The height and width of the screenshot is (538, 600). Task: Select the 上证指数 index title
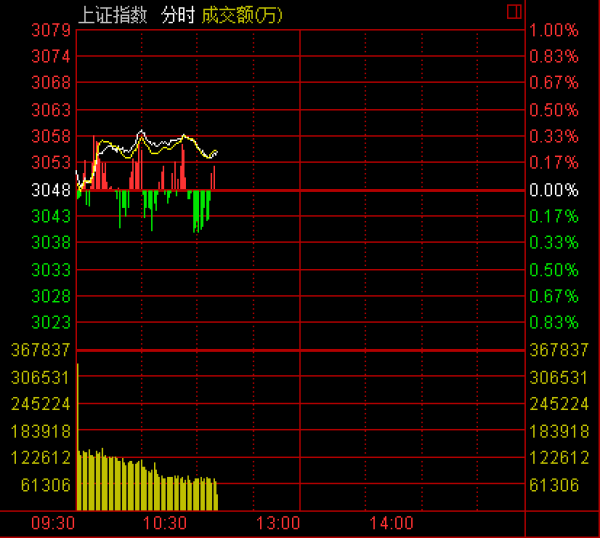pos(115,13)
